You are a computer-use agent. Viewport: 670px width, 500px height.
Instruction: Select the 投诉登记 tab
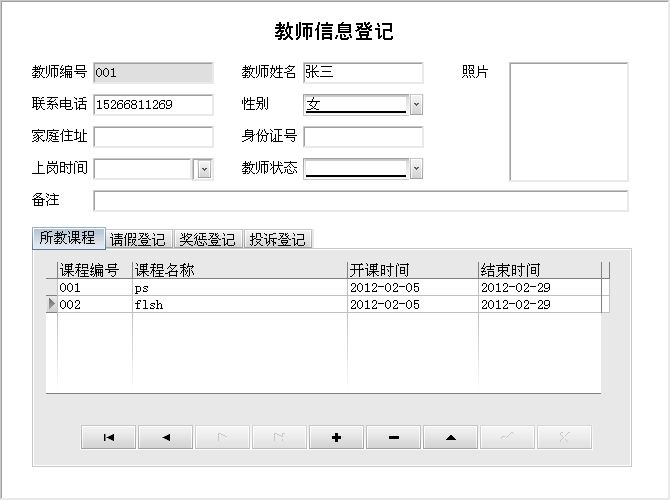[x=277, y=240]
